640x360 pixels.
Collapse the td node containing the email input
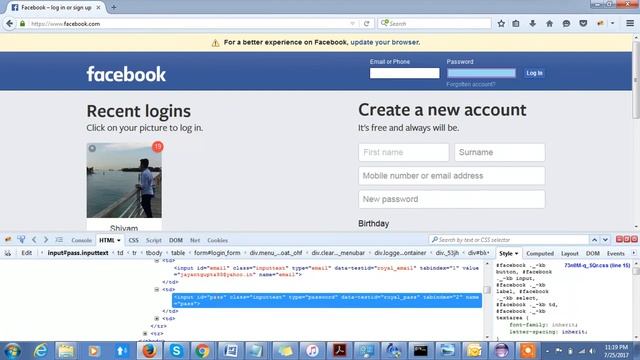157,260
